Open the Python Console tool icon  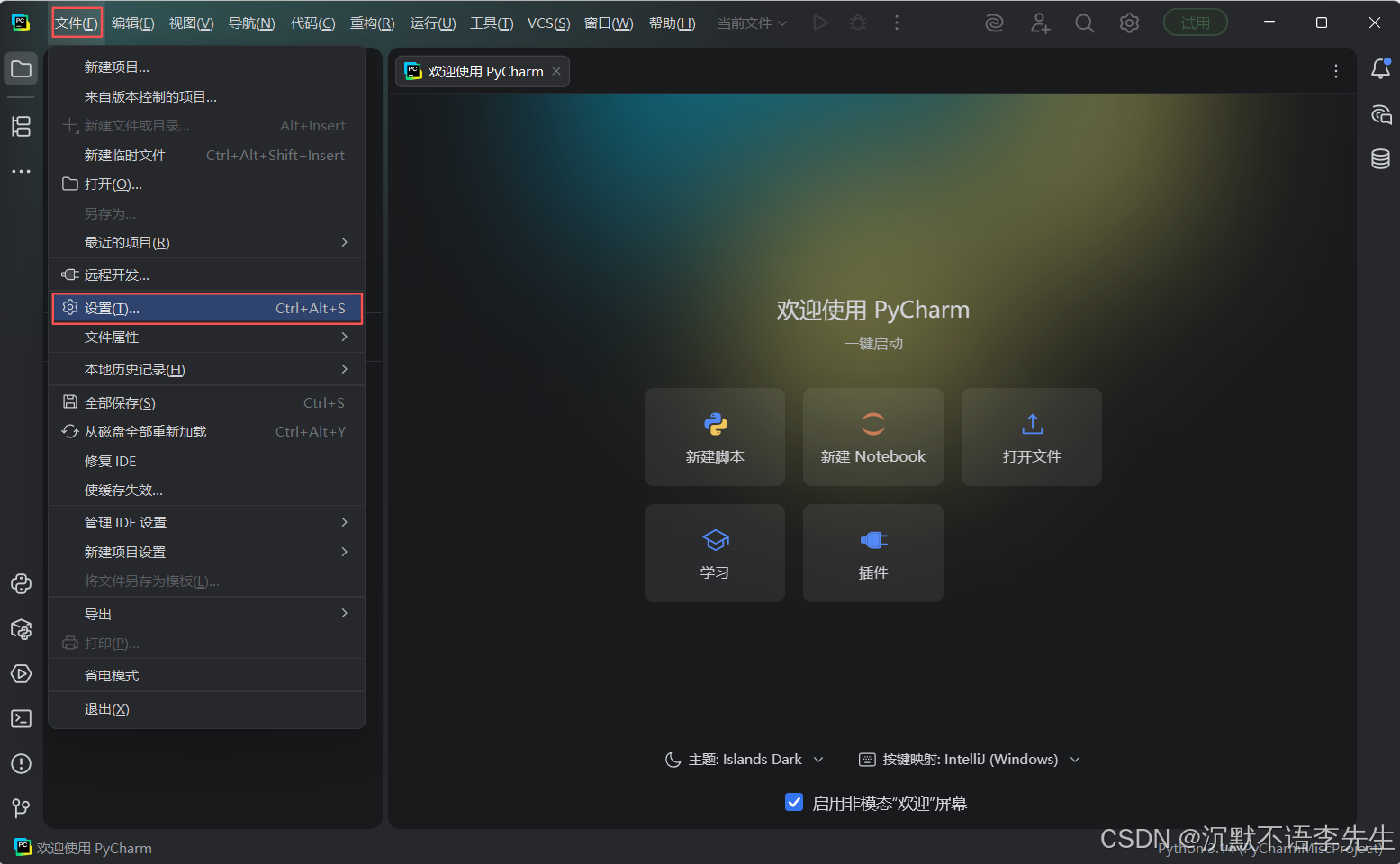point(21,584)
